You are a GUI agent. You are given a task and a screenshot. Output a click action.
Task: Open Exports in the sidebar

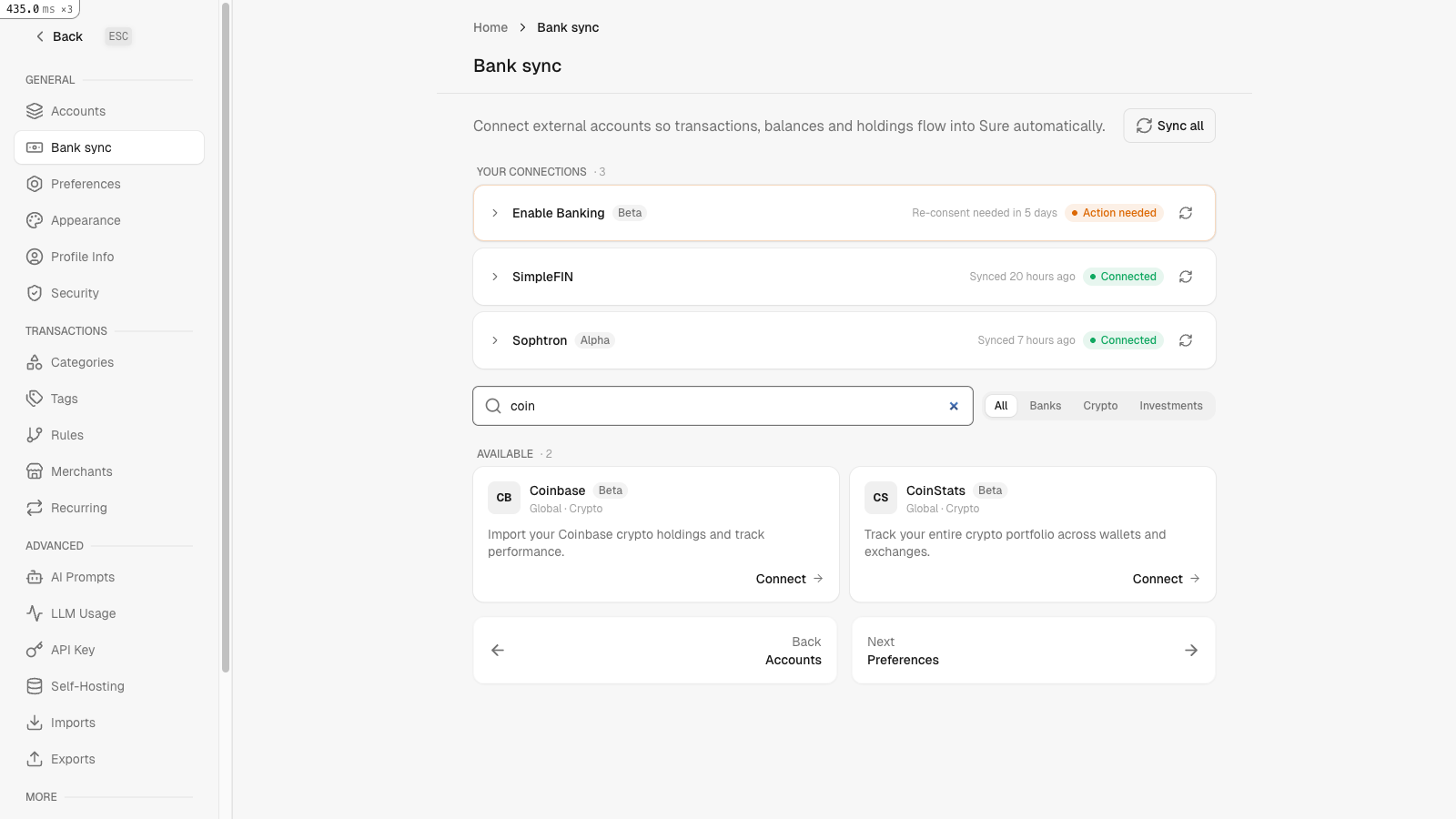click(109, 759)
